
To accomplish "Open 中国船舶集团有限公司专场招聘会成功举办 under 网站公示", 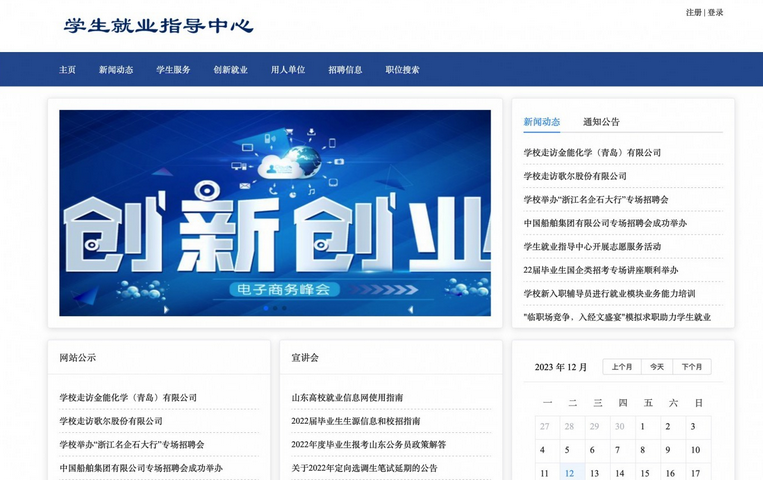I will pos(141,468).
